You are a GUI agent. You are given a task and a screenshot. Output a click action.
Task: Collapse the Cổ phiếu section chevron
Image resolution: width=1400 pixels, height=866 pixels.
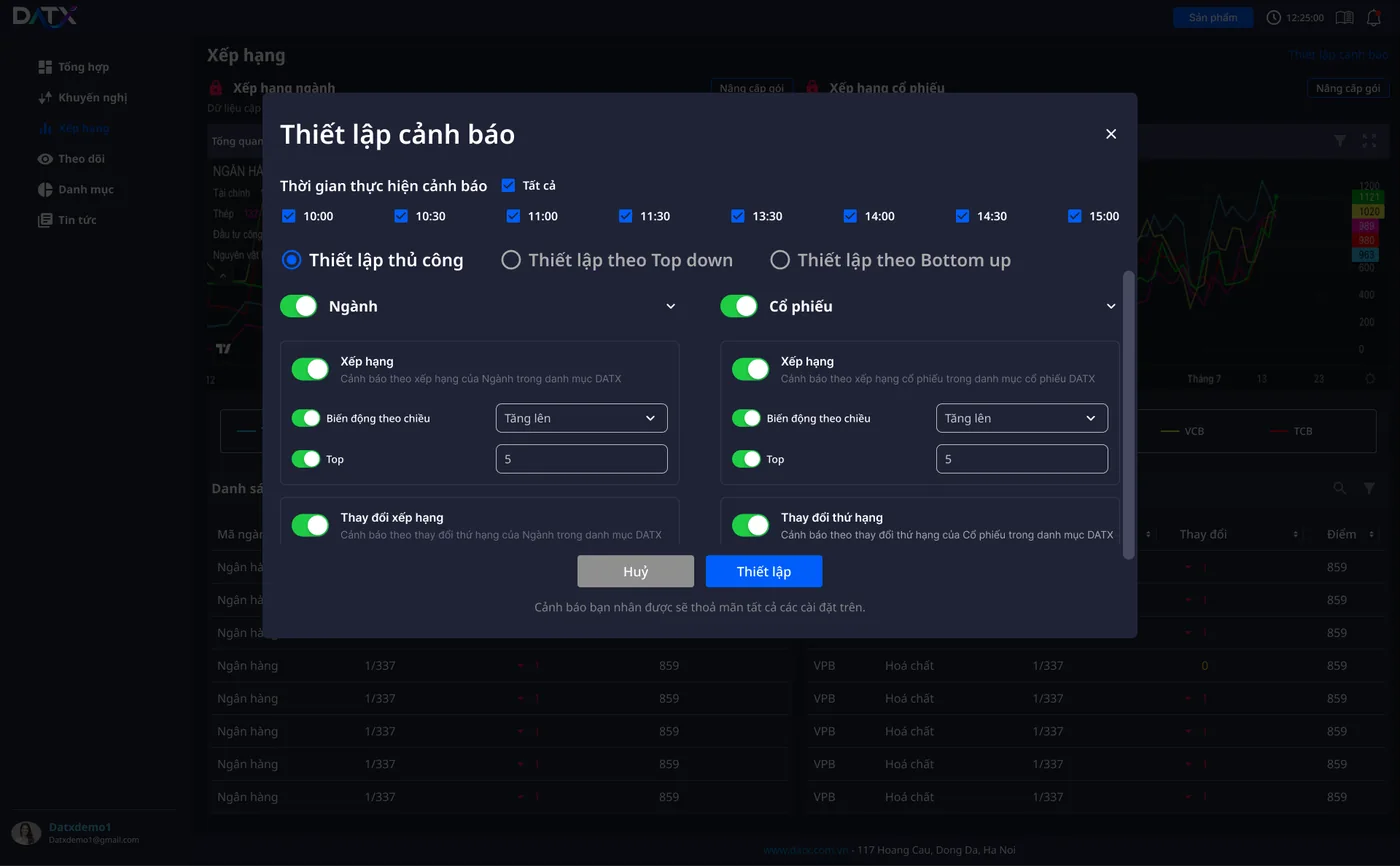pos(1111,306)
